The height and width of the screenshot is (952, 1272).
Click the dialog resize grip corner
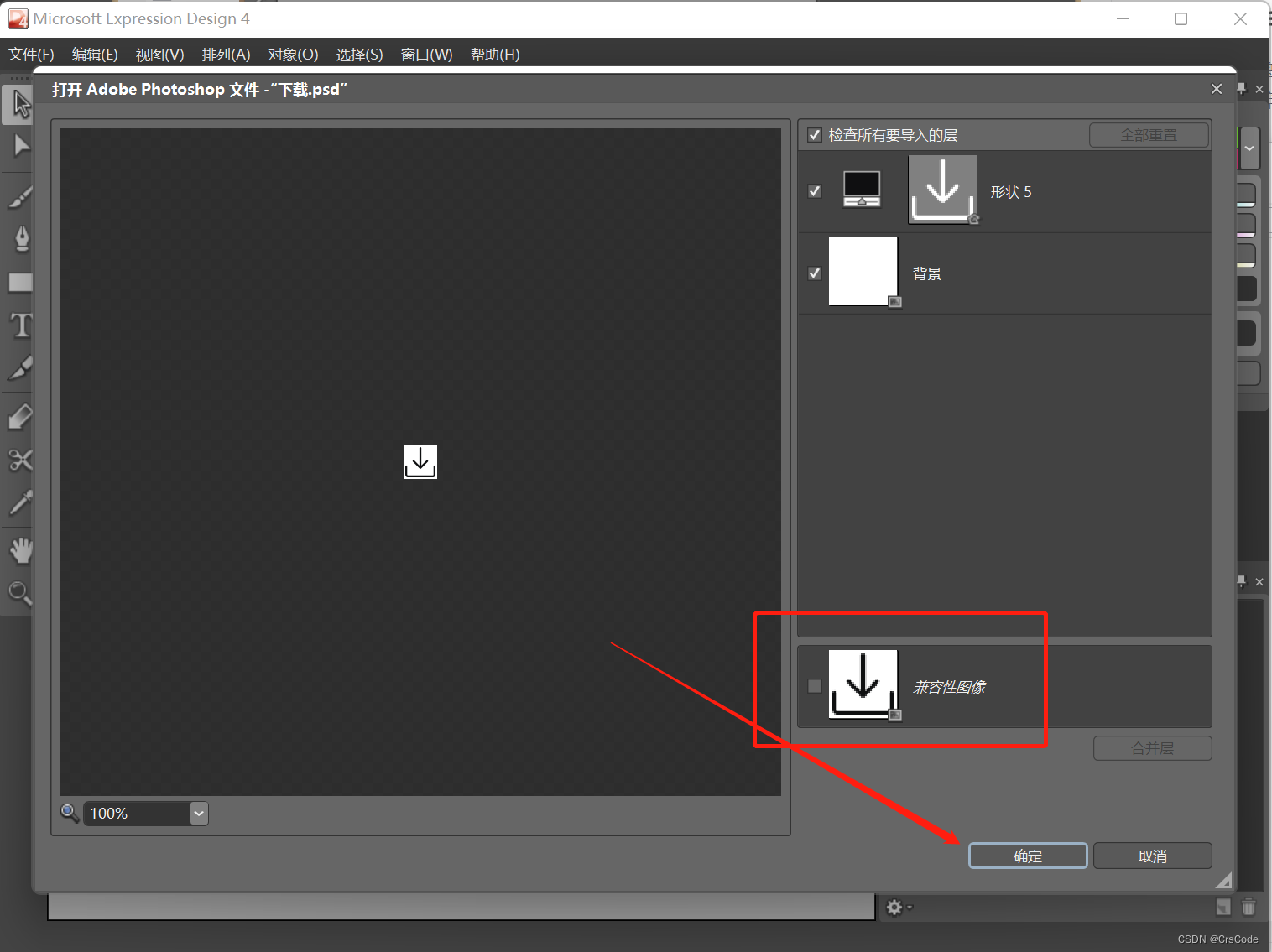click(x=1224, y=880)
